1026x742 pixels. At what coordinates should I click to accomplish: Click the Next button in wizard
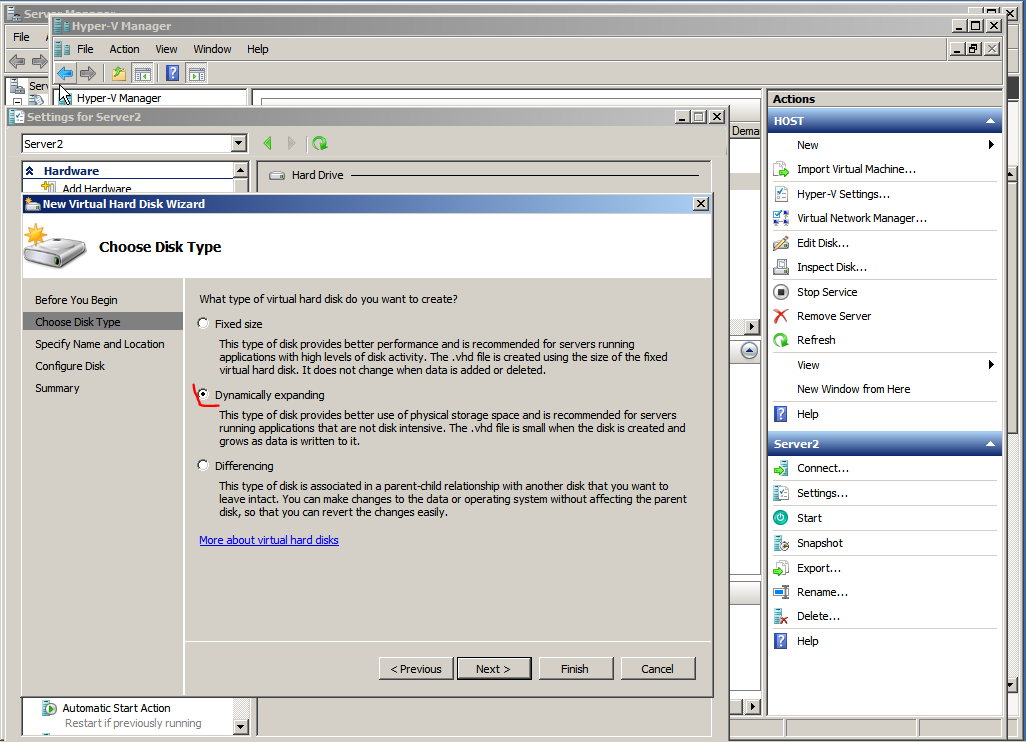[x=494, y=669]
